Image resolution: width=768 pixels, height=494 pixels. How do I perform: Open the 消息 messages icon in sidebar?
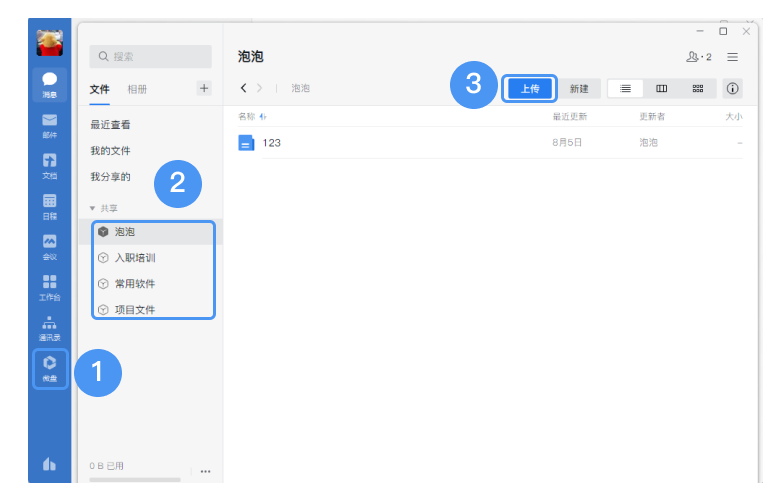pyautogui.click(x=50, y=82)
